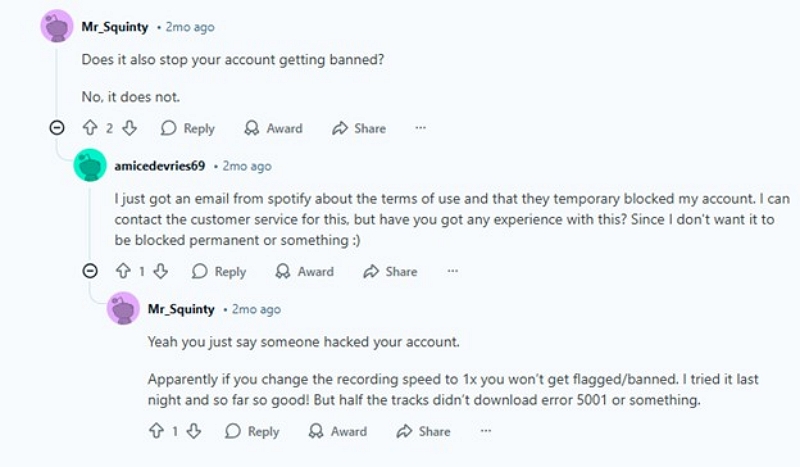Open more options on amicedevries69's comment
Viewport: 800px width, 467px height.
452,271
